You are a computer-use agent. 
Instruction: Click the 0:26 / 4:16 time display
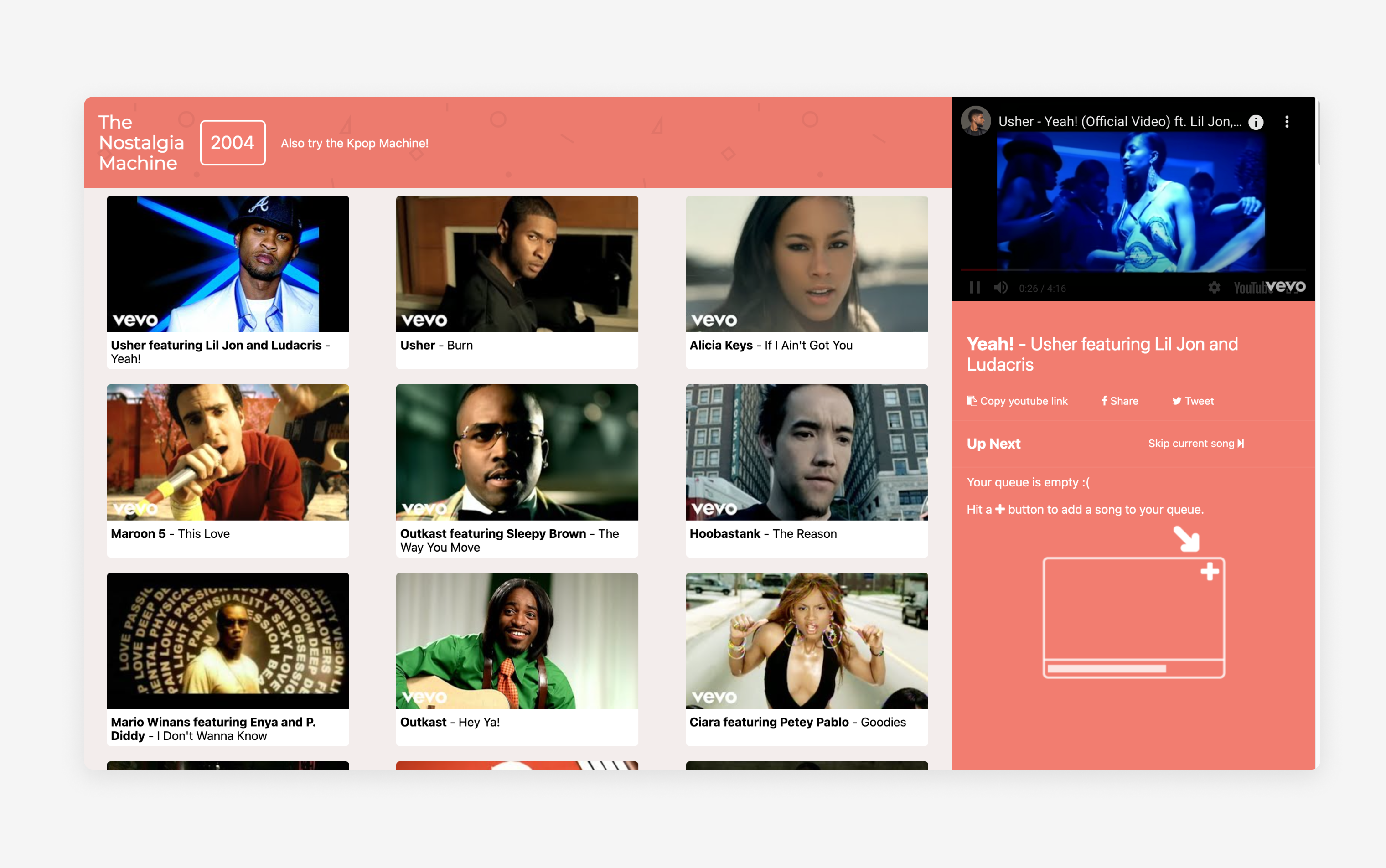coord(1042,288)
